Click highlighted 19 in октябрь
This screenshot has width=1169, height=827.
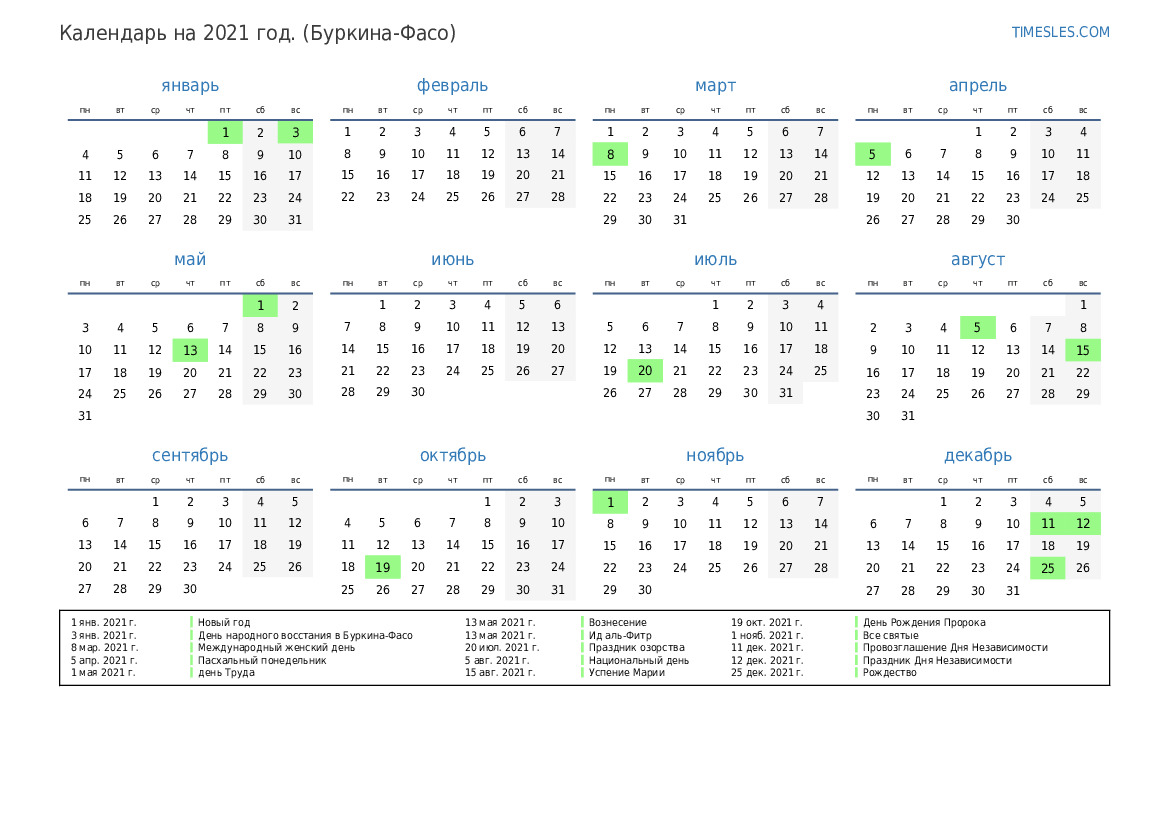[382, 567]
